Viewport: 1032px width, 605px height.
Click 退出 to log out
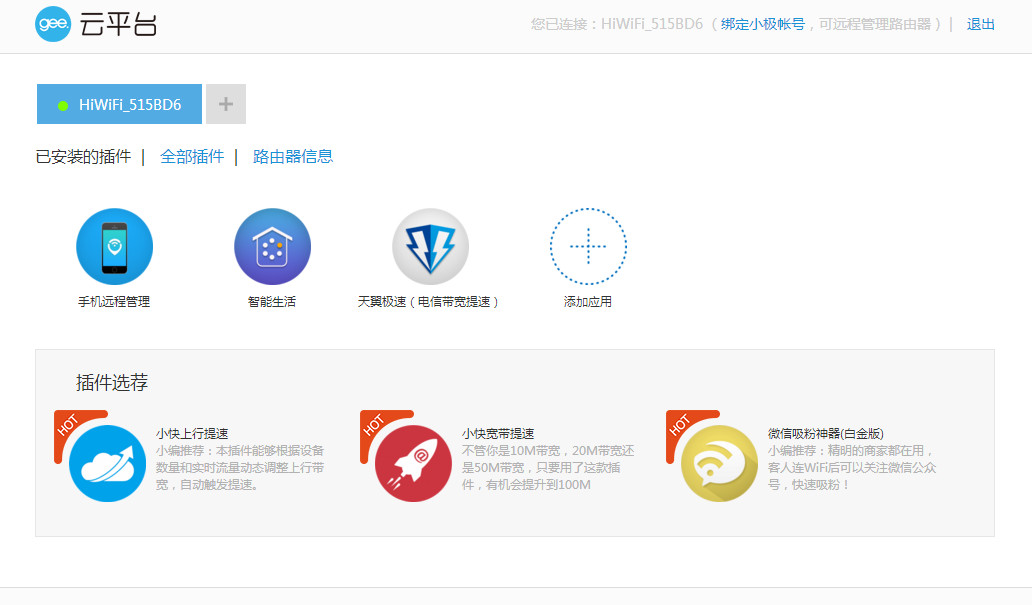pyautogui.click(x=980, y=24)
